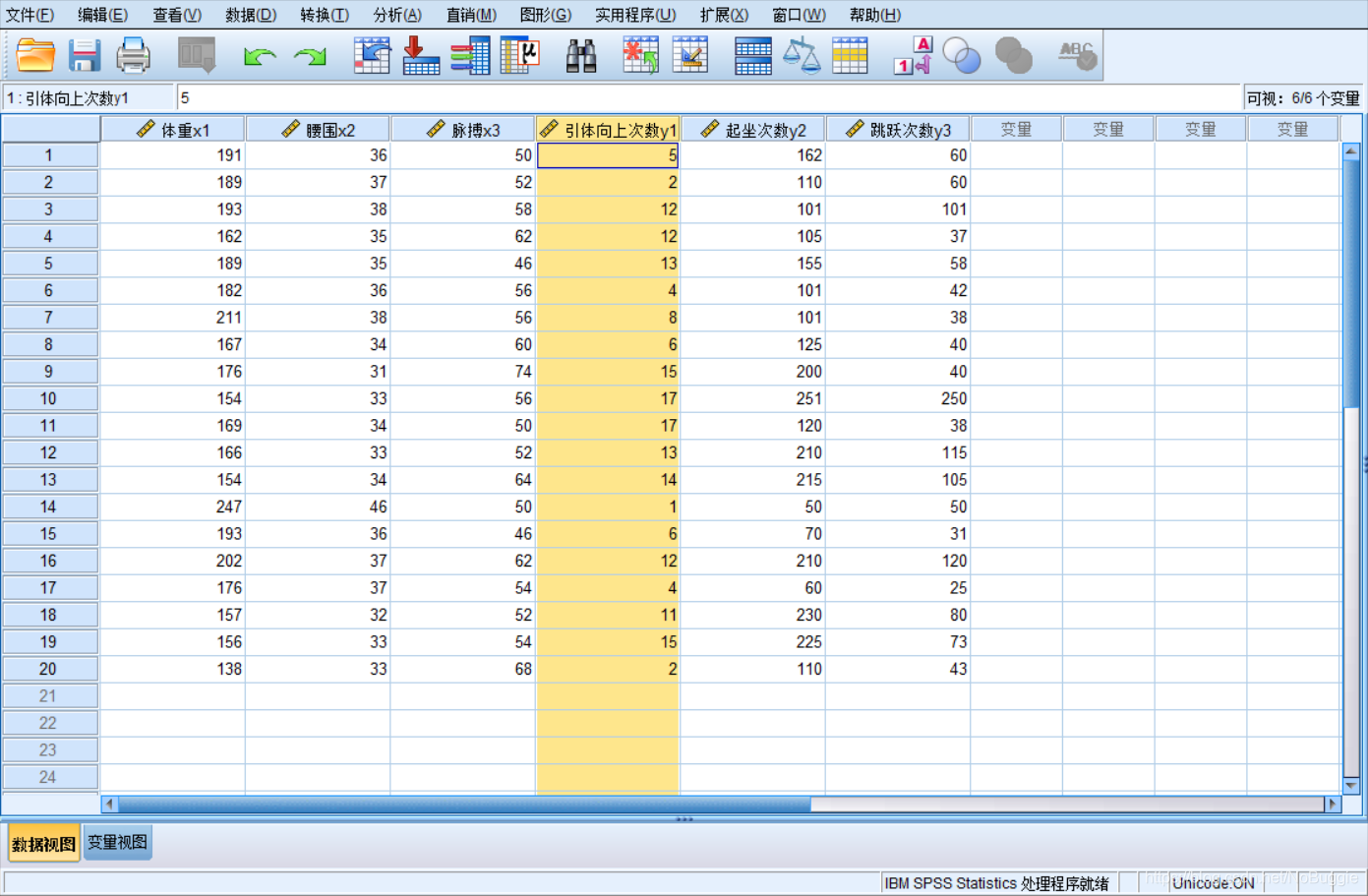Click cell 46 in 腰围x2 column
Viewport: 1368px width, 896px height.
[x=318, y=507]
